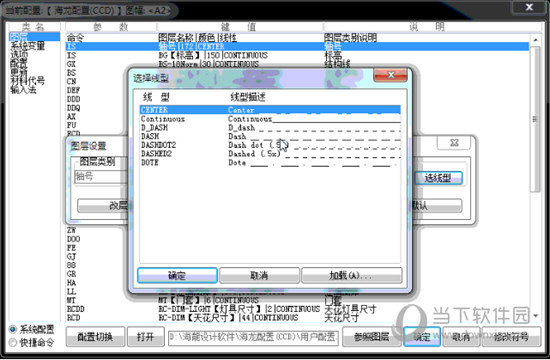Select the 快捷命令 radio button
The width and height of the screenshot is (550, 360).
[x=13, y=342]
